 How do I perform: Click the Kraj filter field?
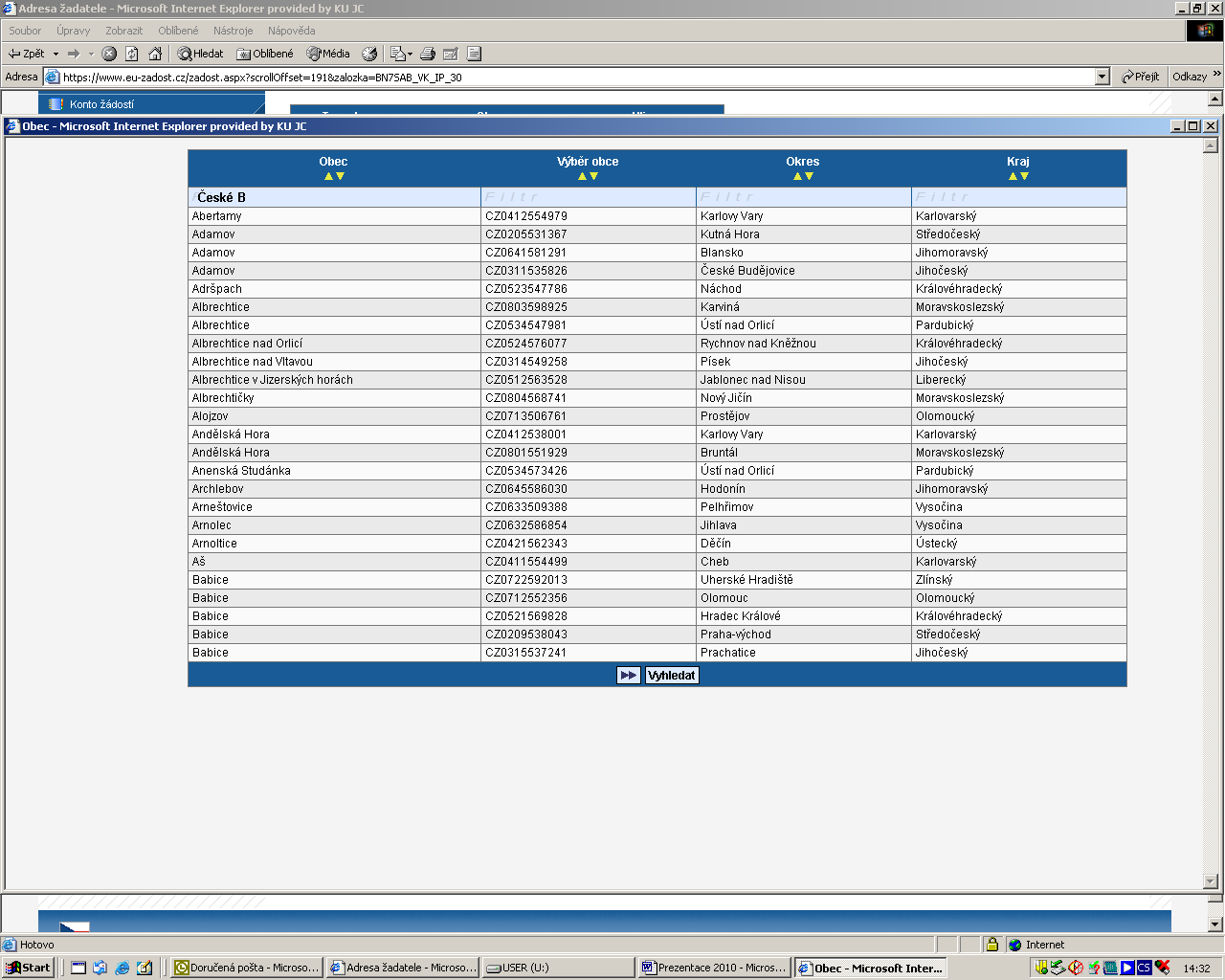(1019, 197)
